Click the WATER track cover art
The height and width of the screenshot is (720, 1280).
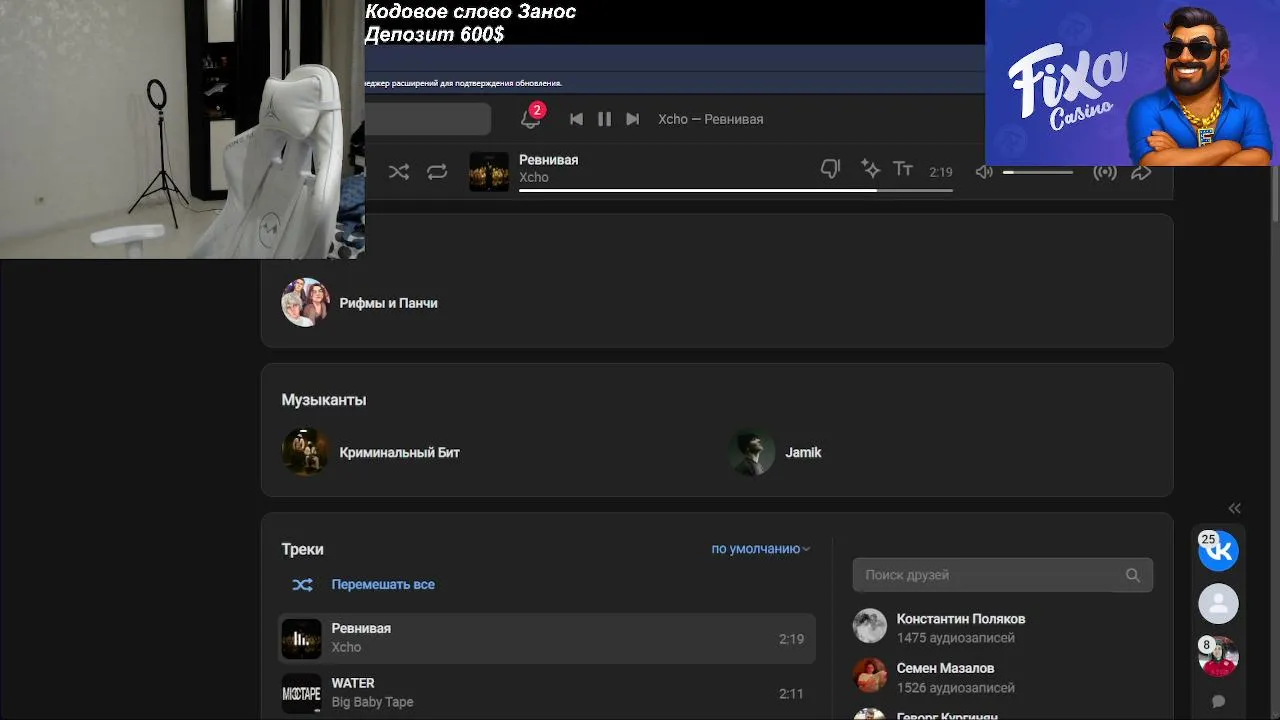(x=301, y=693)
